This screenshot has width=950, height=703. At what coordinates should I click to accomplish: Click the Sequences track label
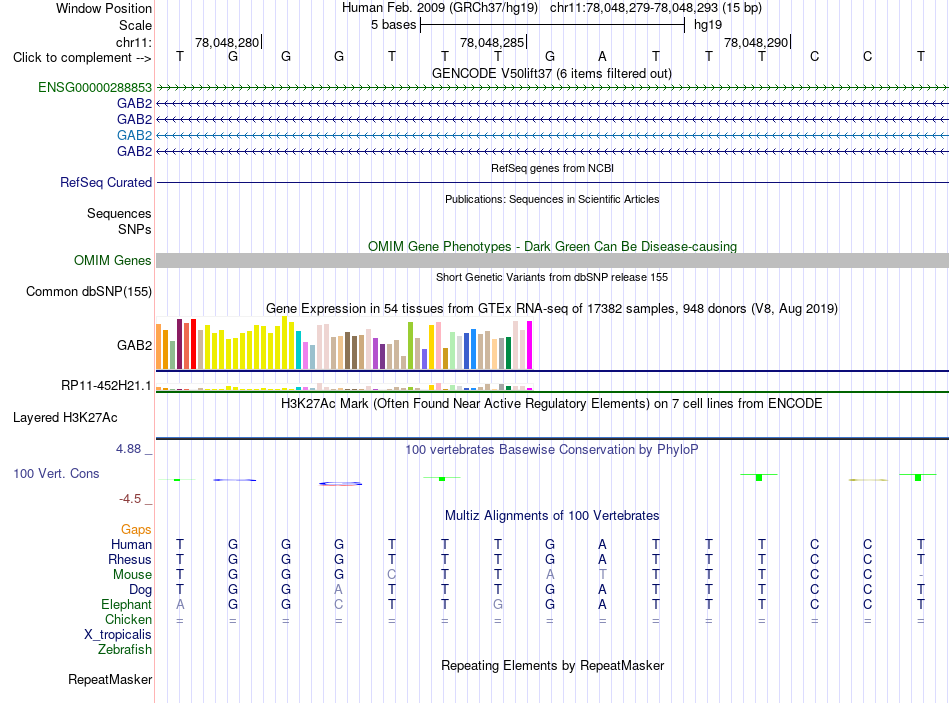click(119, 213)
